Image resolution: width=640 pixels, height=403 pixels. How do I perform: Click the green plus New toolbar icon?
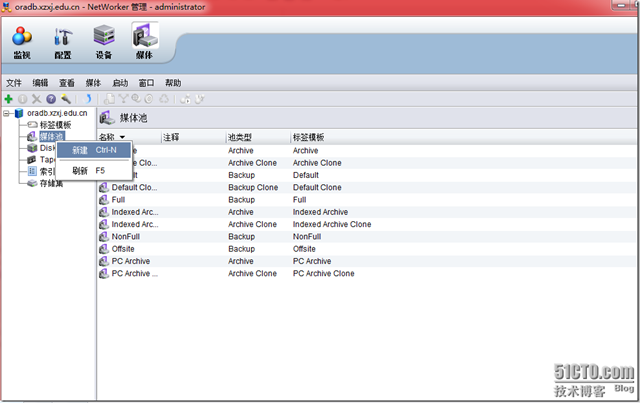click(9, 99)
